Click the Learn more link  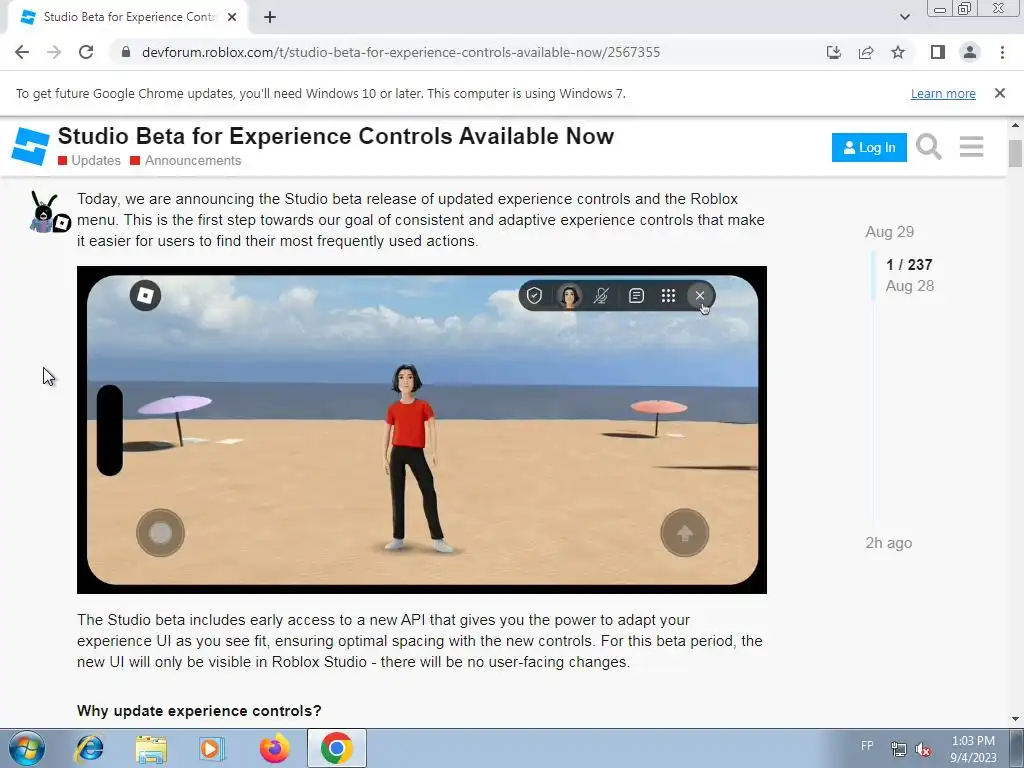(943, 93)
